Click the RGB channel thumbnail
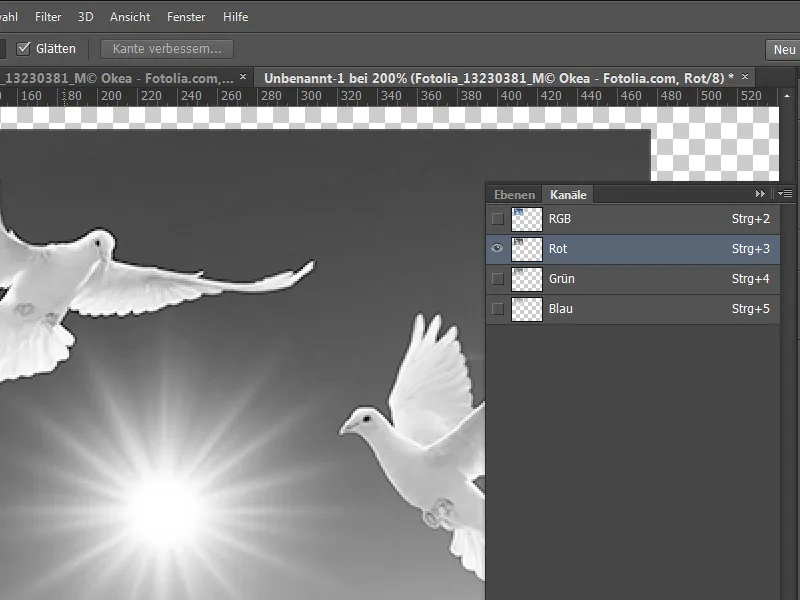The width and height of the screenshot is (800, 600). click(527, 219)
